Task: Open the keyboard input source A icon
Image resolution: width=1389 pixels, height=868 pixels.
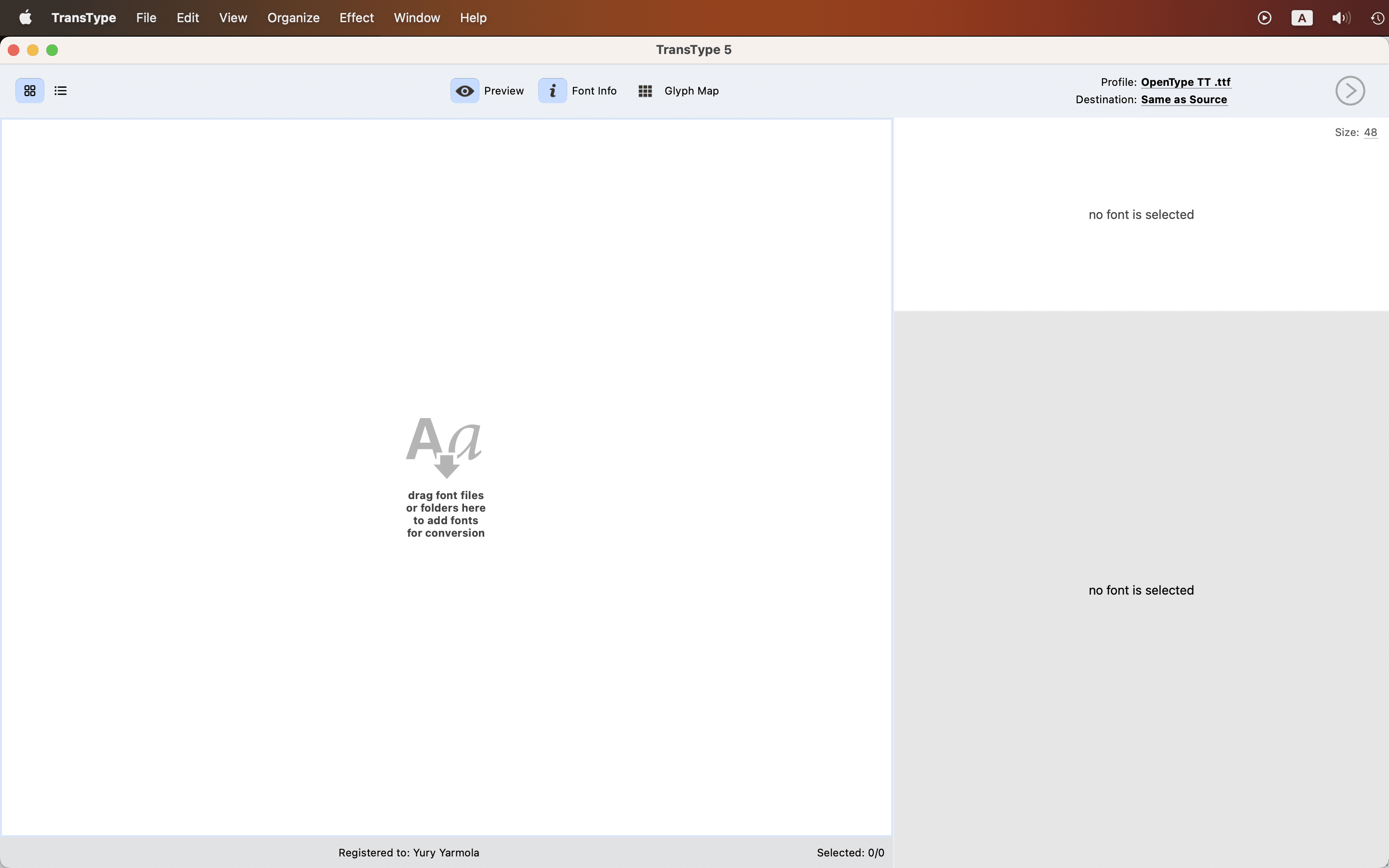Action: (x=1302, y=18)
